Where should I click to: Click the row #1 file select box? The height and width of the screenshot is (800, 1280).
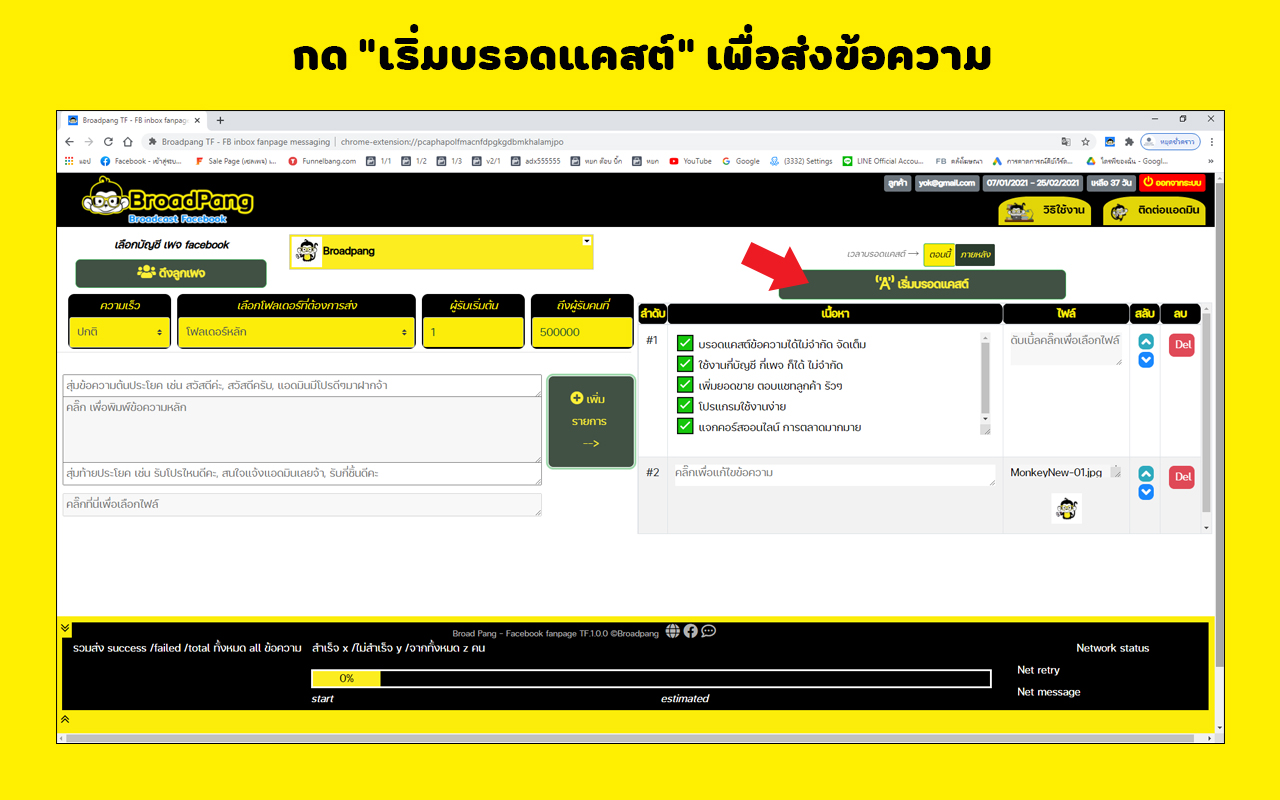click(1066, 348)
